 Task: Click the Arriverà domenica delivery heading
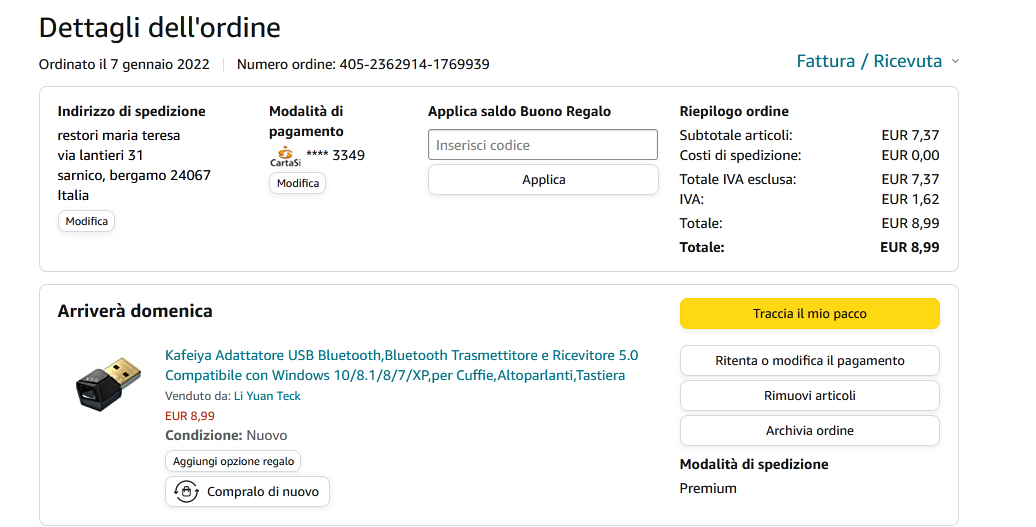click(x=135, y=311)
